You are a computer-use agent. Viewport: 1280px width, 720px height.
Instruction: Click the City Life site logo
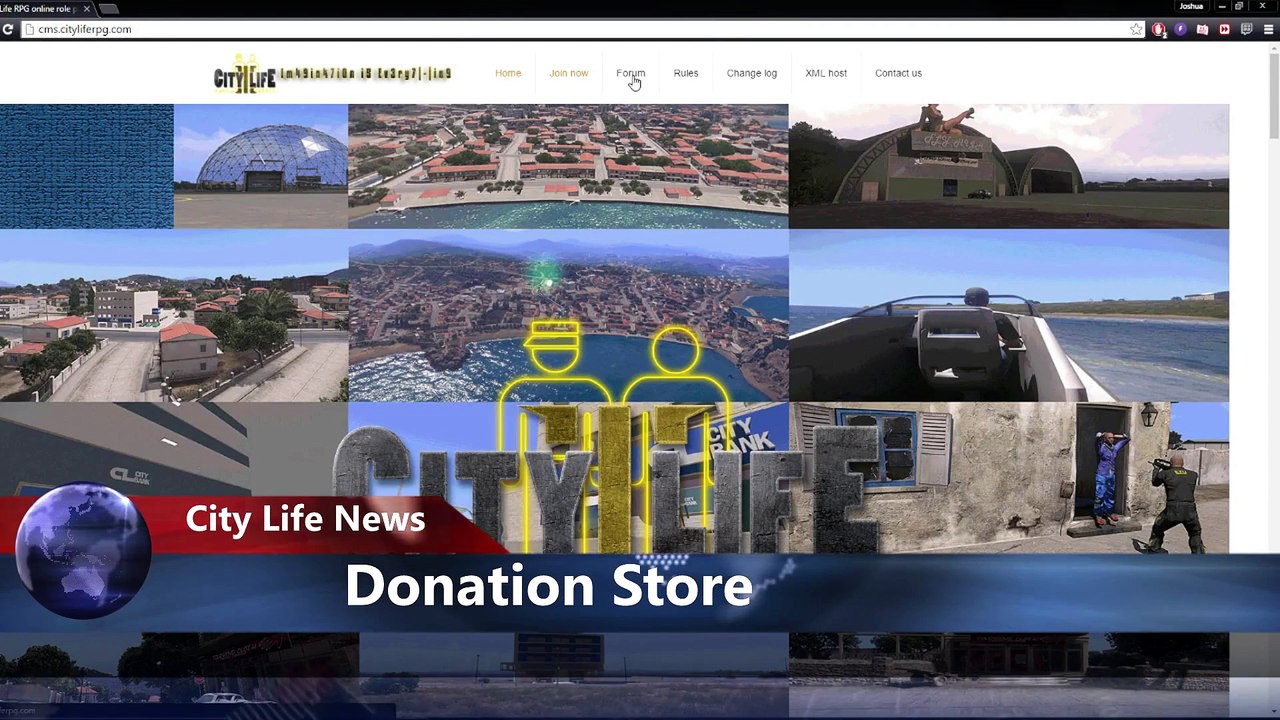click(x=332, y=74)
